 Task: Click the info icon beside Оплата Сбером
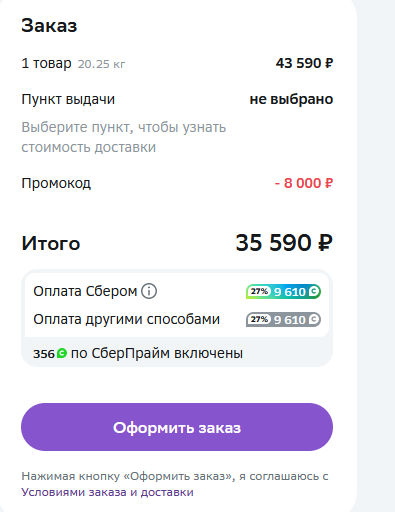pos(149,291)
